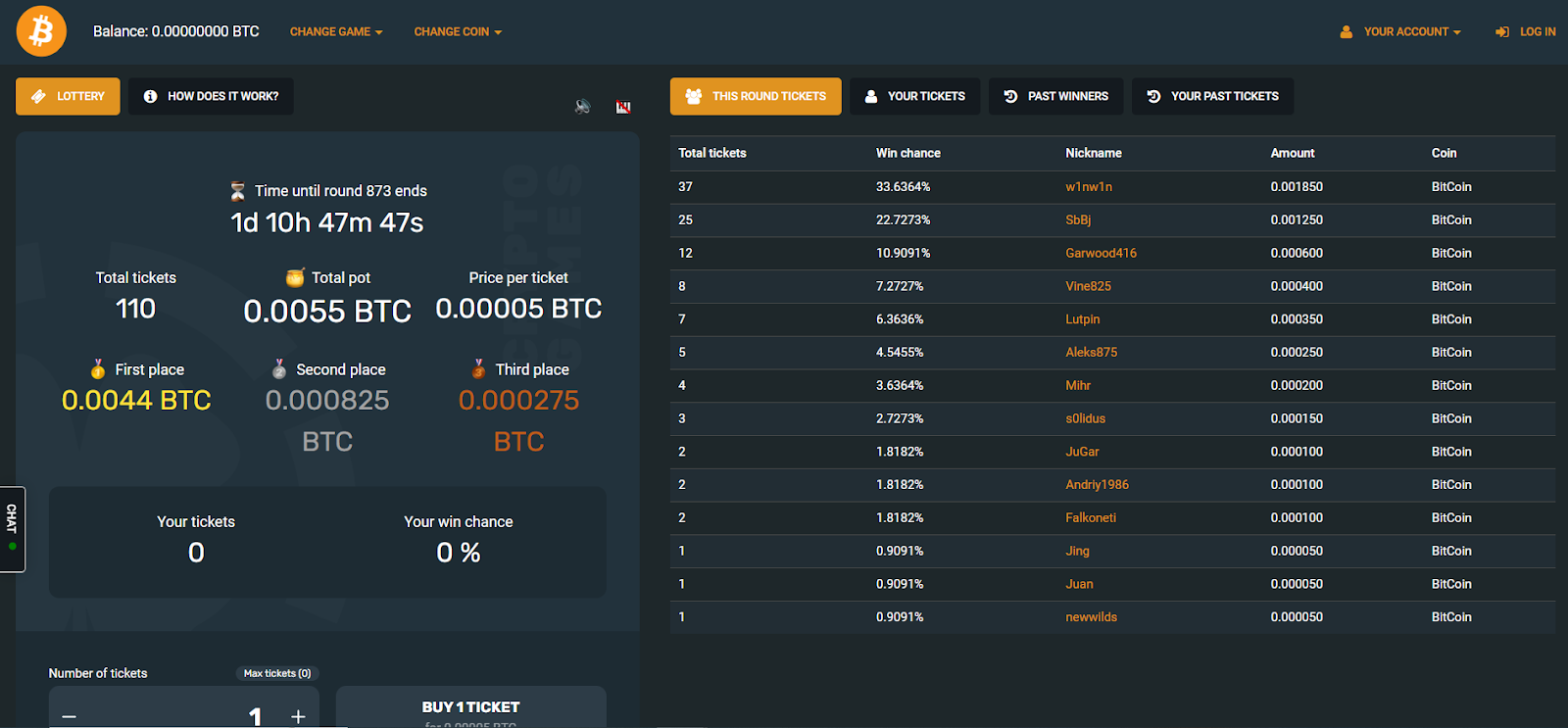Open the Chat side panel
1568x728 pixels.
[12, 529]
